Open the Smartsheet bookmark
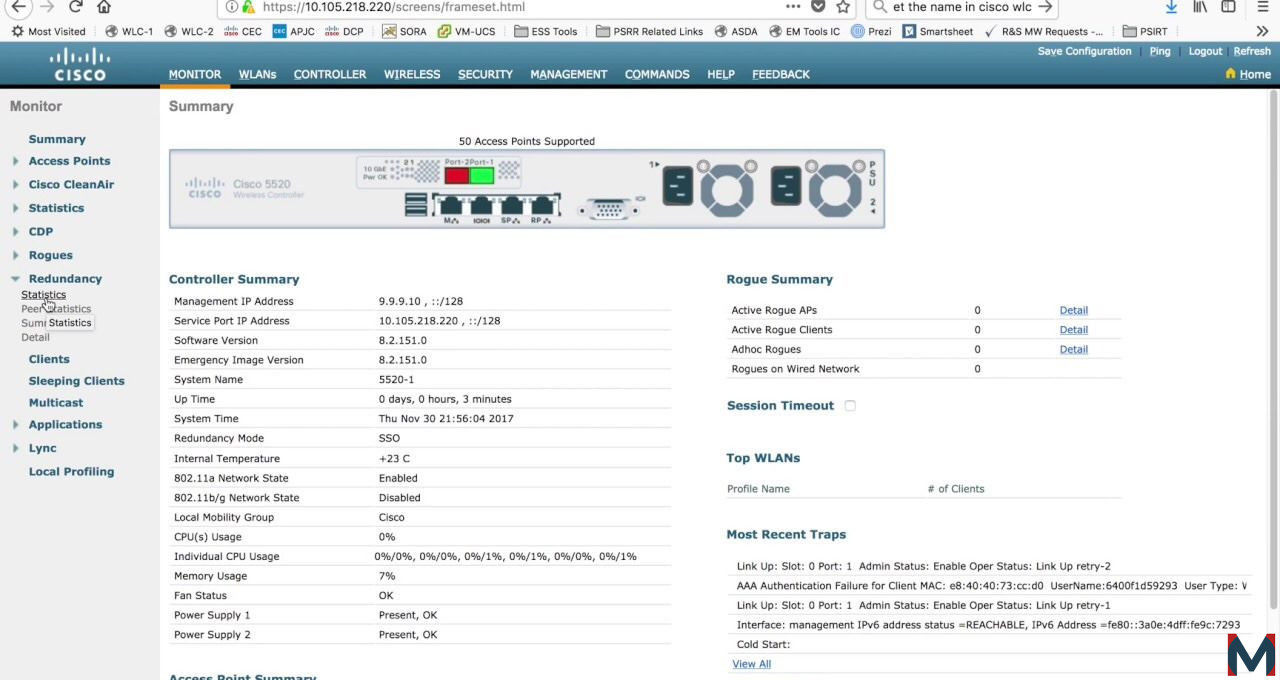1280x680 pixels. pyautogui.click(x=938, y=31)
